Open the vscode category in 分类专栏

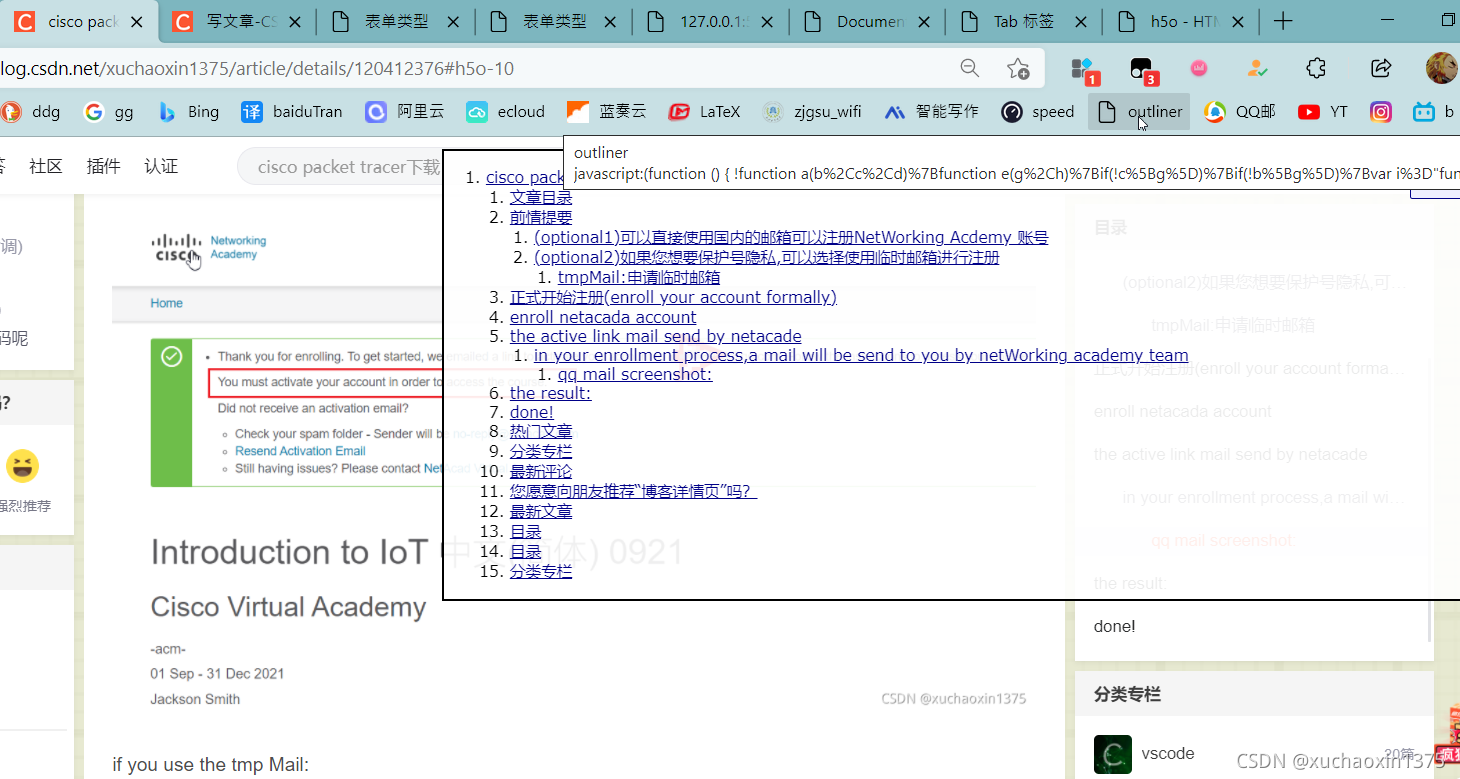1168,753
